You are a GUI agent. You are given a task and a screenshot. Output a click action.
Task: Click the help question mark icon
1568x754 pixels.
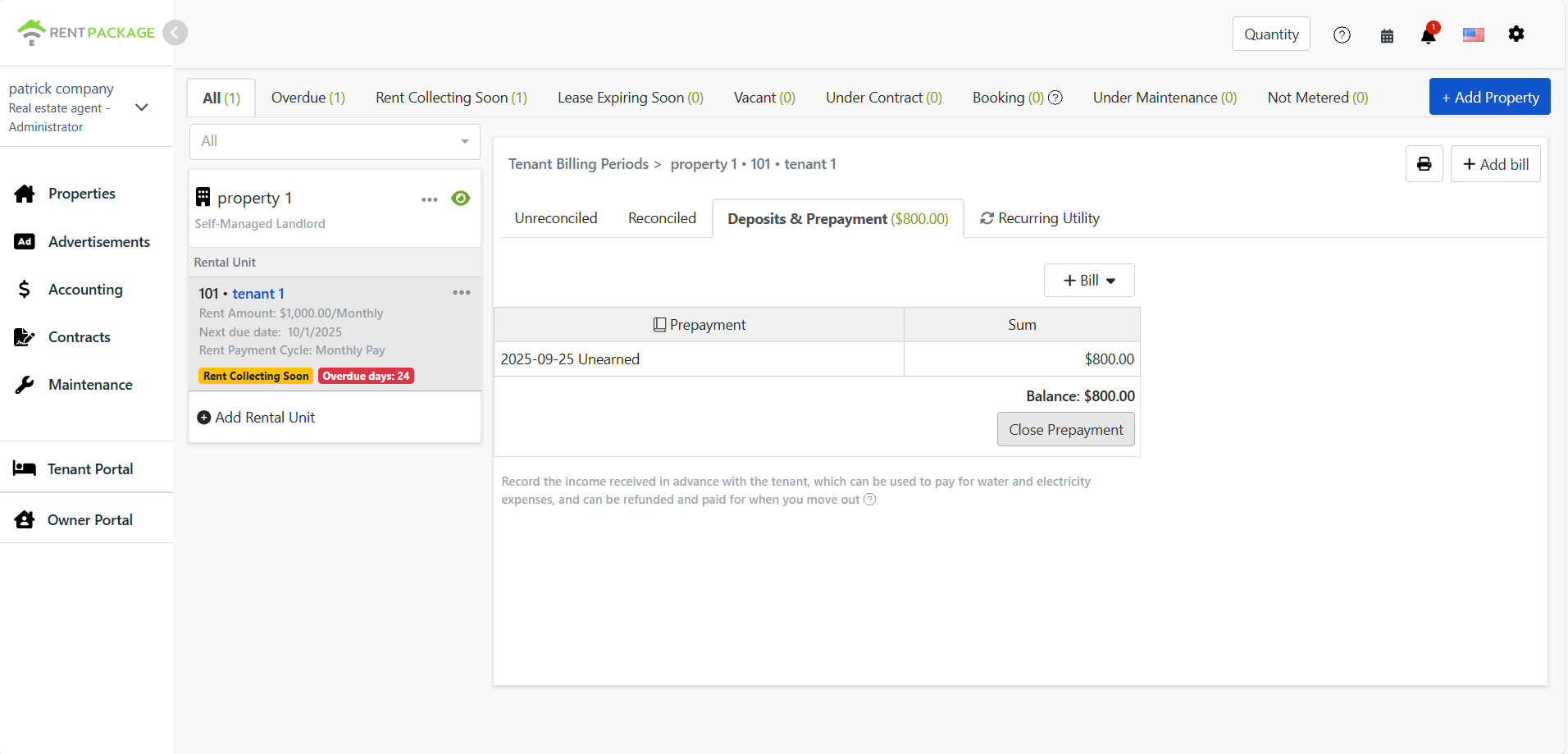point(1342,35)
